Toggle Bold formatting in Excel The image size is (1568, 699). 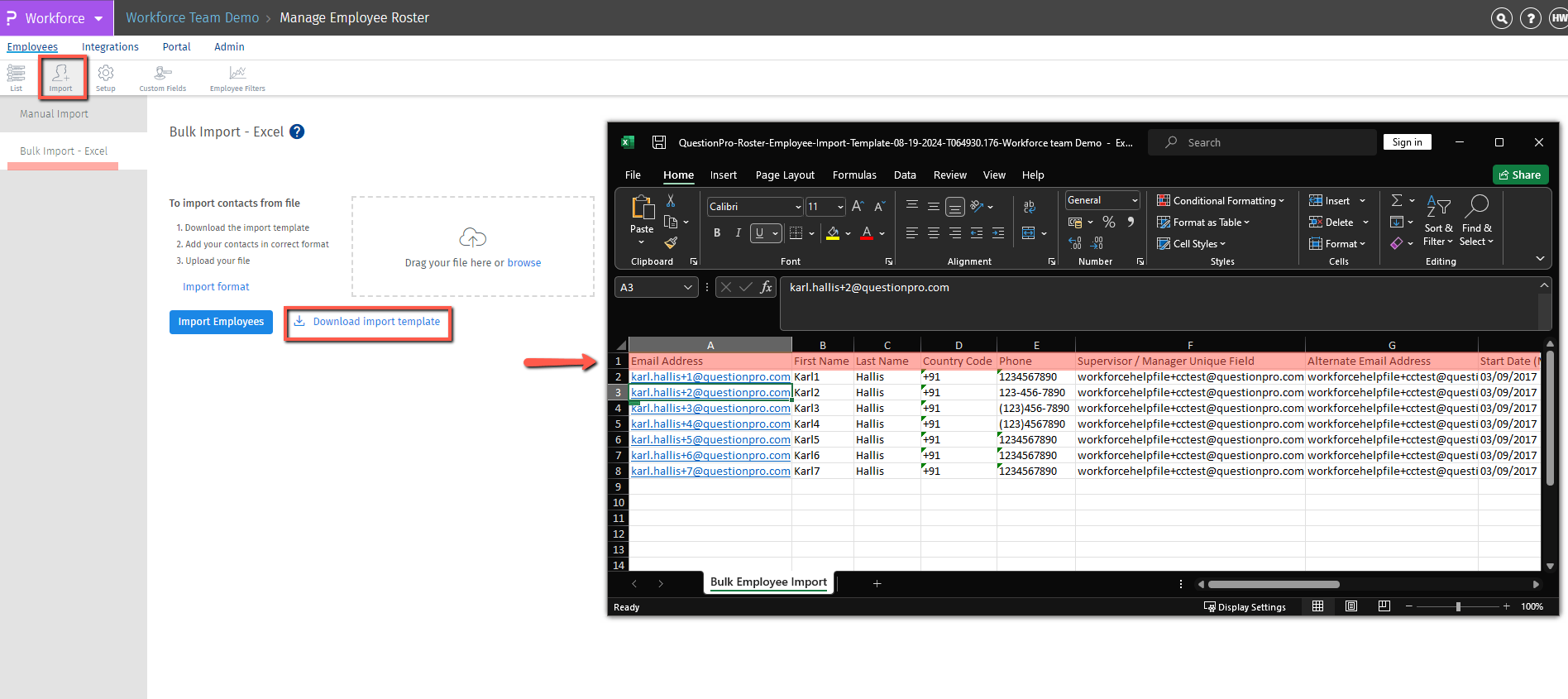click(x=717, y=233)
